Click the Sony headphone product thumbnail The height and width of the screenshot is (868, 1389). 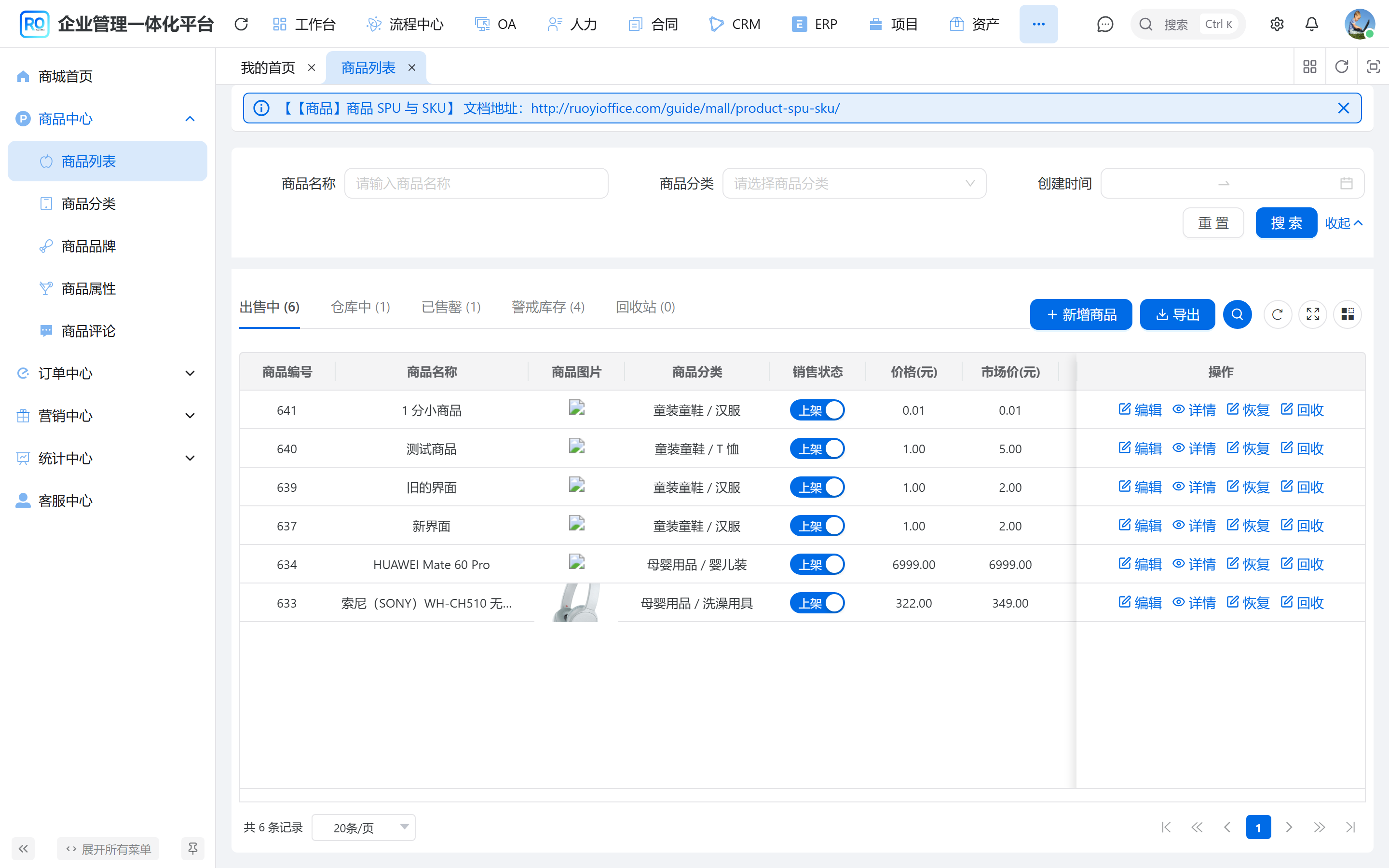[x=576, y=603]
